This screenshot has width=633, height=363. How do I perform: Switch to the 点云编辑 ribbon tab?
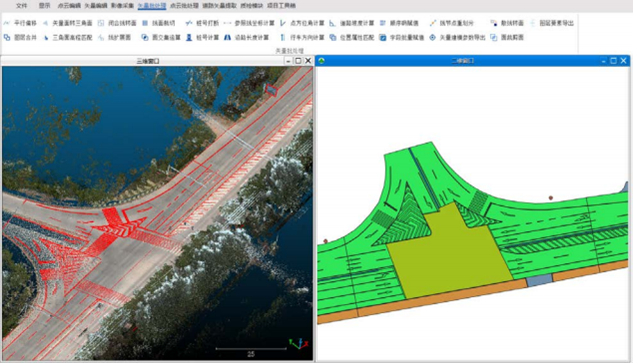coord(69,6)
